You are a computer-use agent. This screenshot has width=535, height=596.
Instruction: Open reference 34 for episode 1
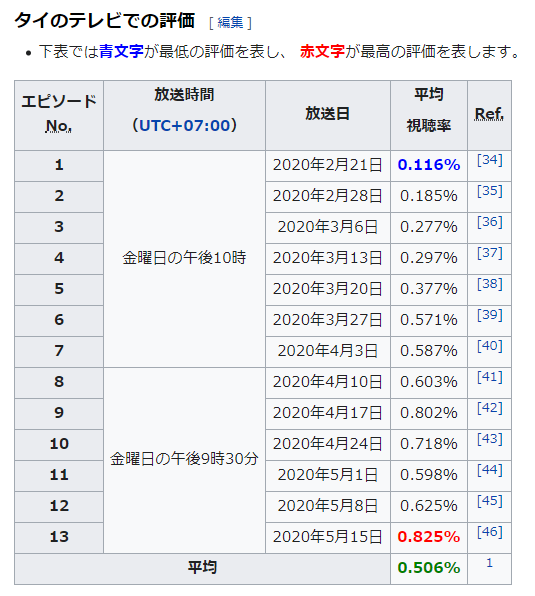click(x=489, y=160)
